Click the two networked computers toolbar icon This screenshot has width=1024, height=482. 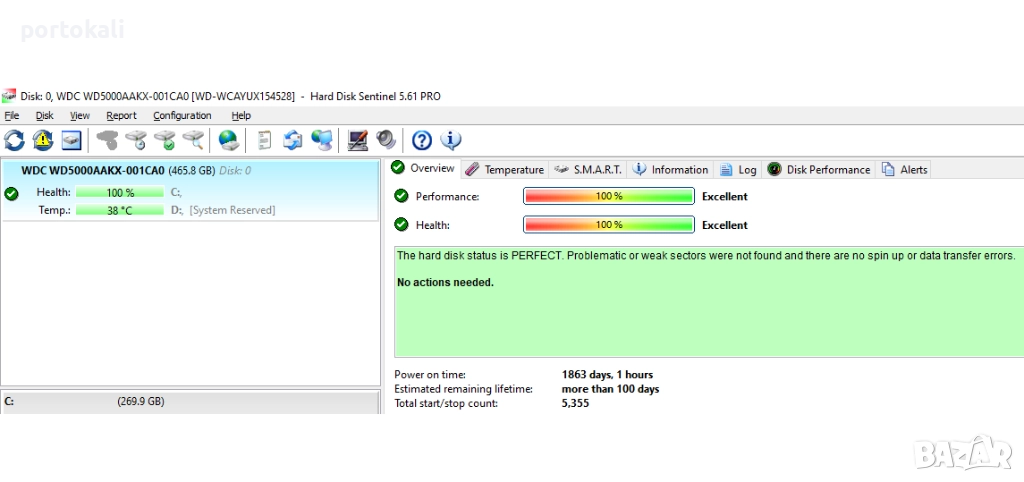tap(322, 140)
